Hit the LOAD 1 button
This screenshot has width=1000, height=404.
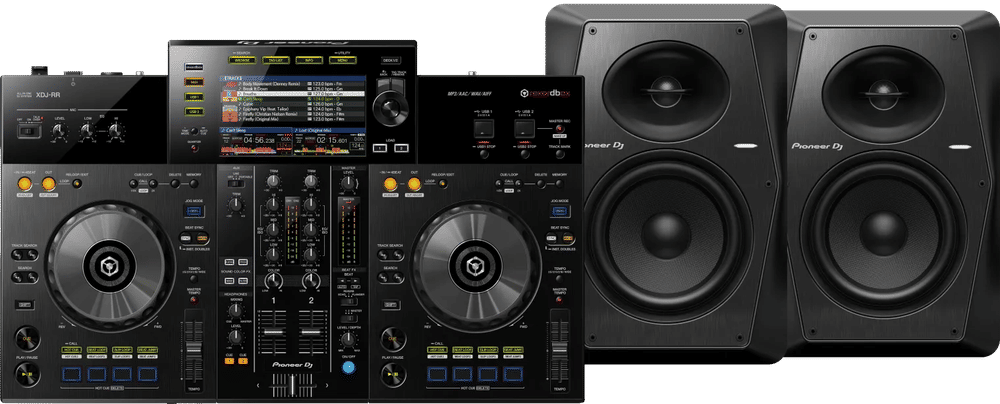pyautogui.click(x=379, y=148)
